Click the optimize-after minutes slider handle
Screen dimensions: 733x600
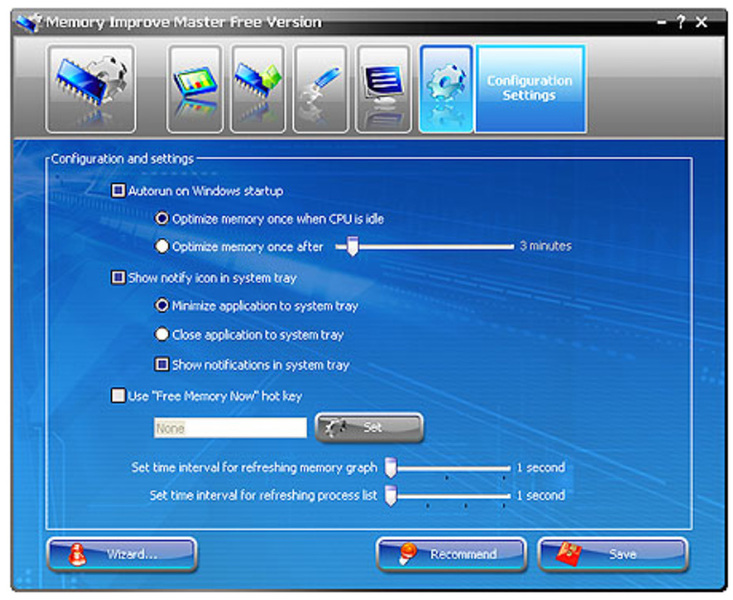[353, 246]
